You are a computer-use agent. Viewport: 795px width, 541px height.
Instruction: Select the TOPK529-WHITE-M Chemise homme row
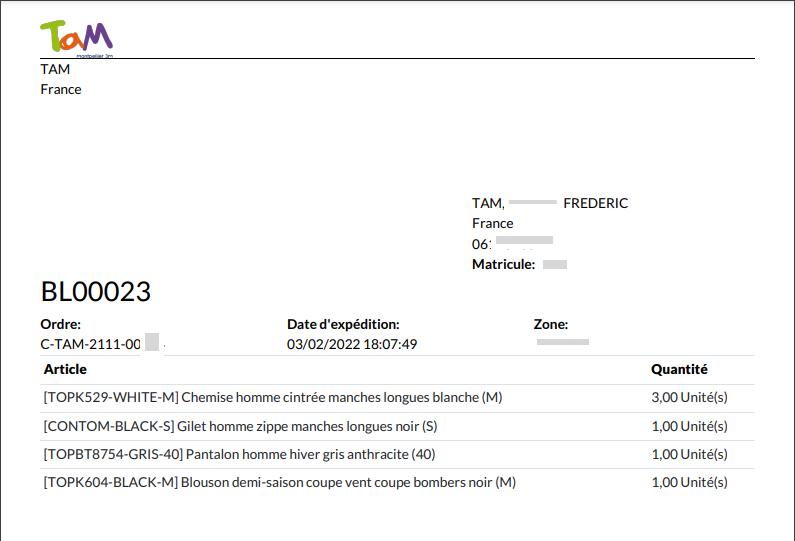[x=398, y=398]
